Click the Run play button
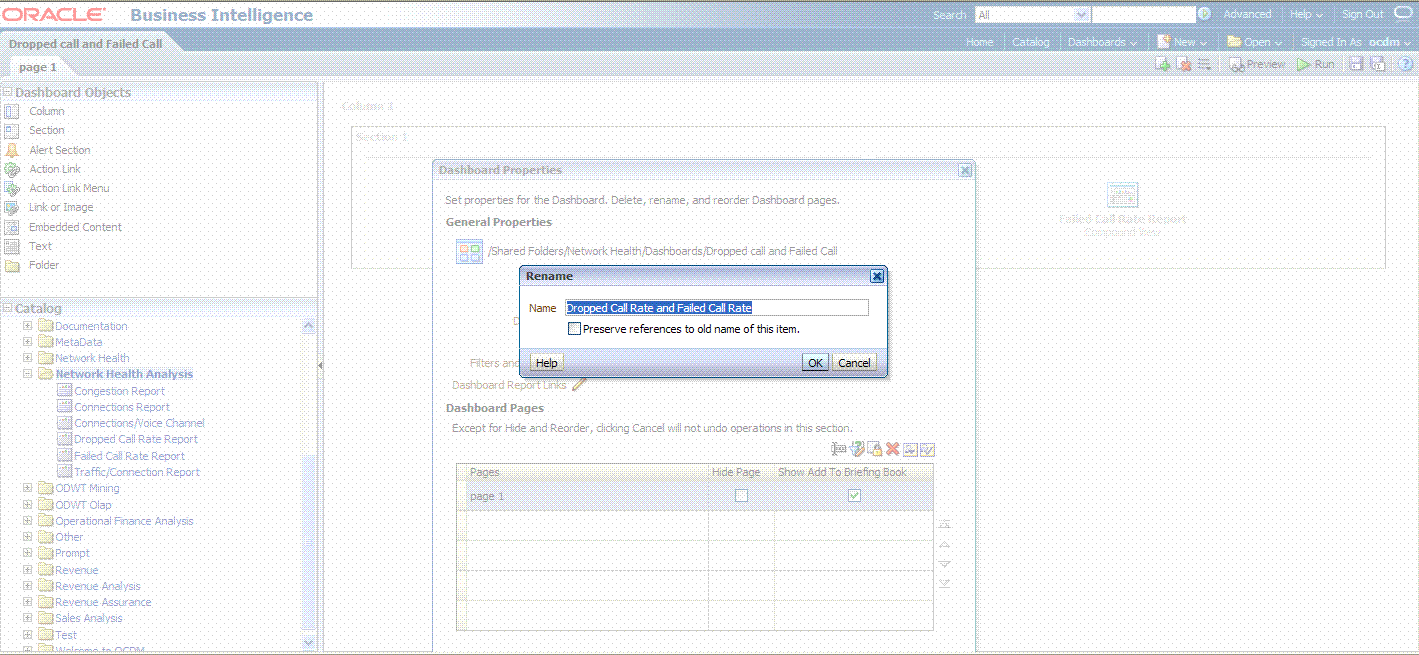 click(1316, 64)
